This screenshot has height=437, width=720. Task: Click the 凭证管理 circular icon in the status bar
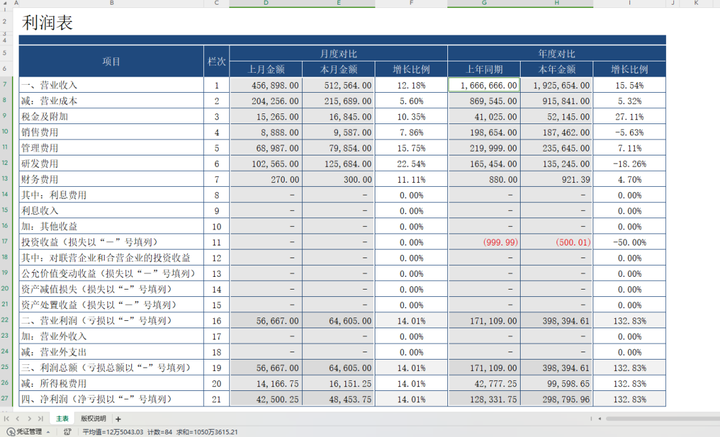tap(11, 431)
